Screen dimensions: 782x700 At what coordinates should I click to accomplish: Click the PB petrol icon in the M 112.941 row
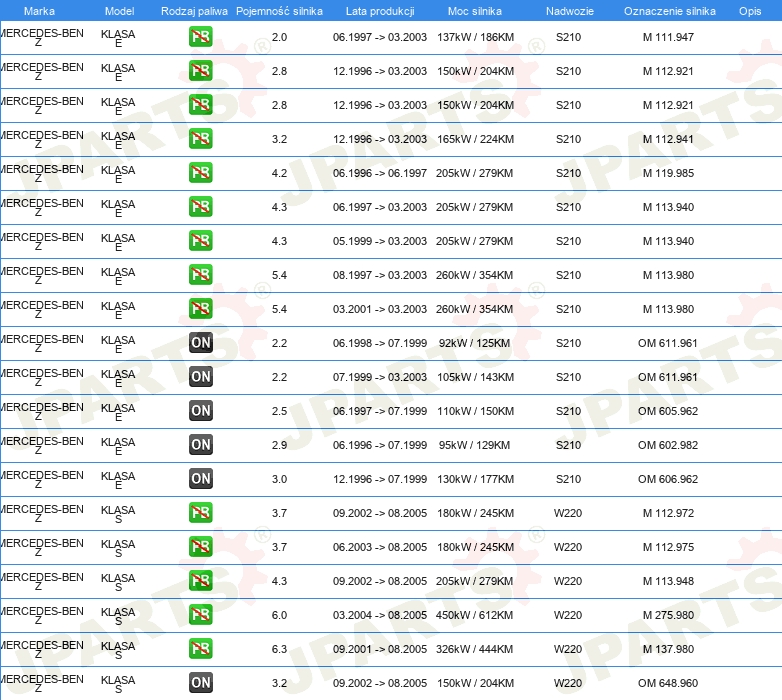pyautogui.click(x=201, y=139)
